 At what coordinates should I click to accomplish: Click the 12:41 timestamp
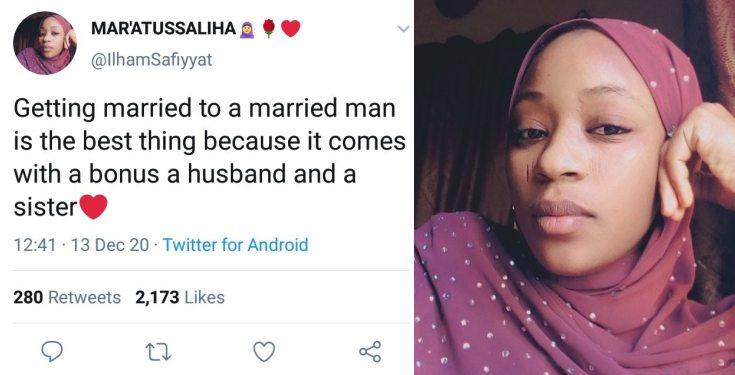(x=35, y=245)
